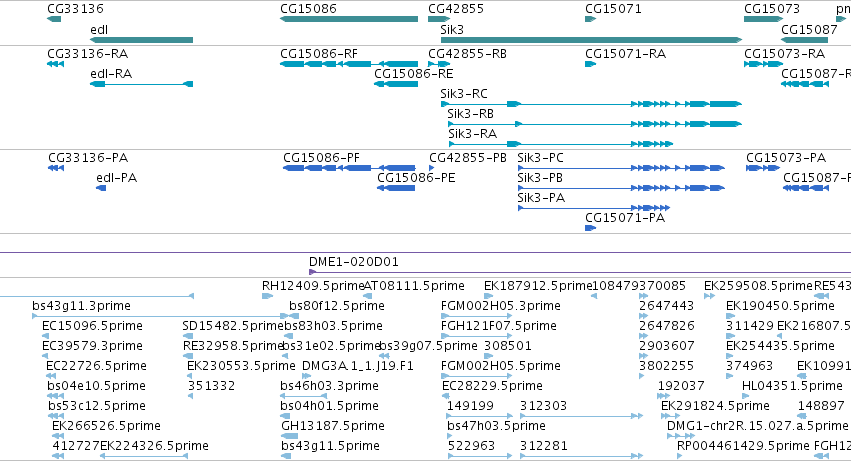
Task: Select the CG15071-PA protein label
Action: pos(625,218)
